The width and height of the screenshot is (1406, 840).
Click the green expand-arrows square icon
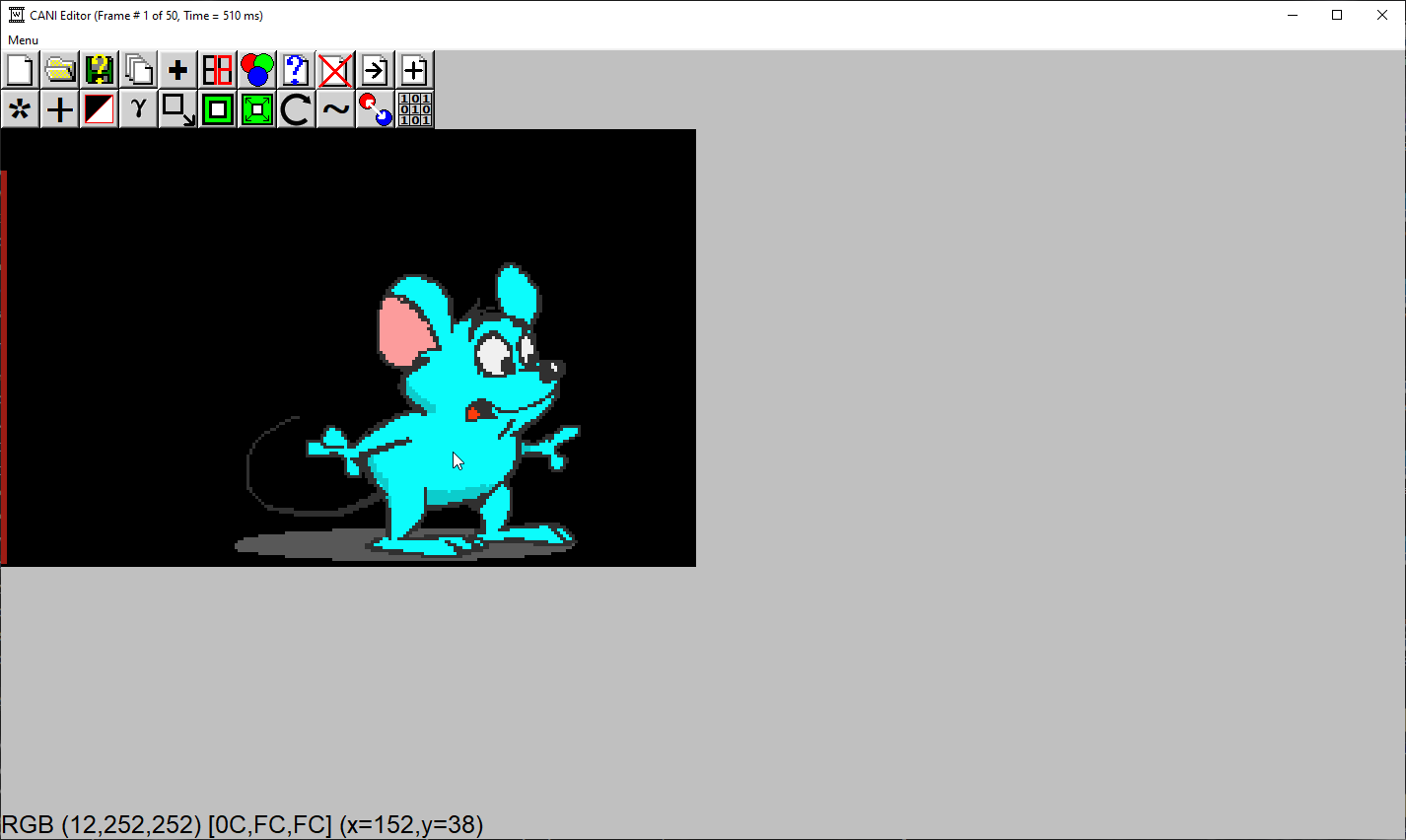click(x=256, y=109)
